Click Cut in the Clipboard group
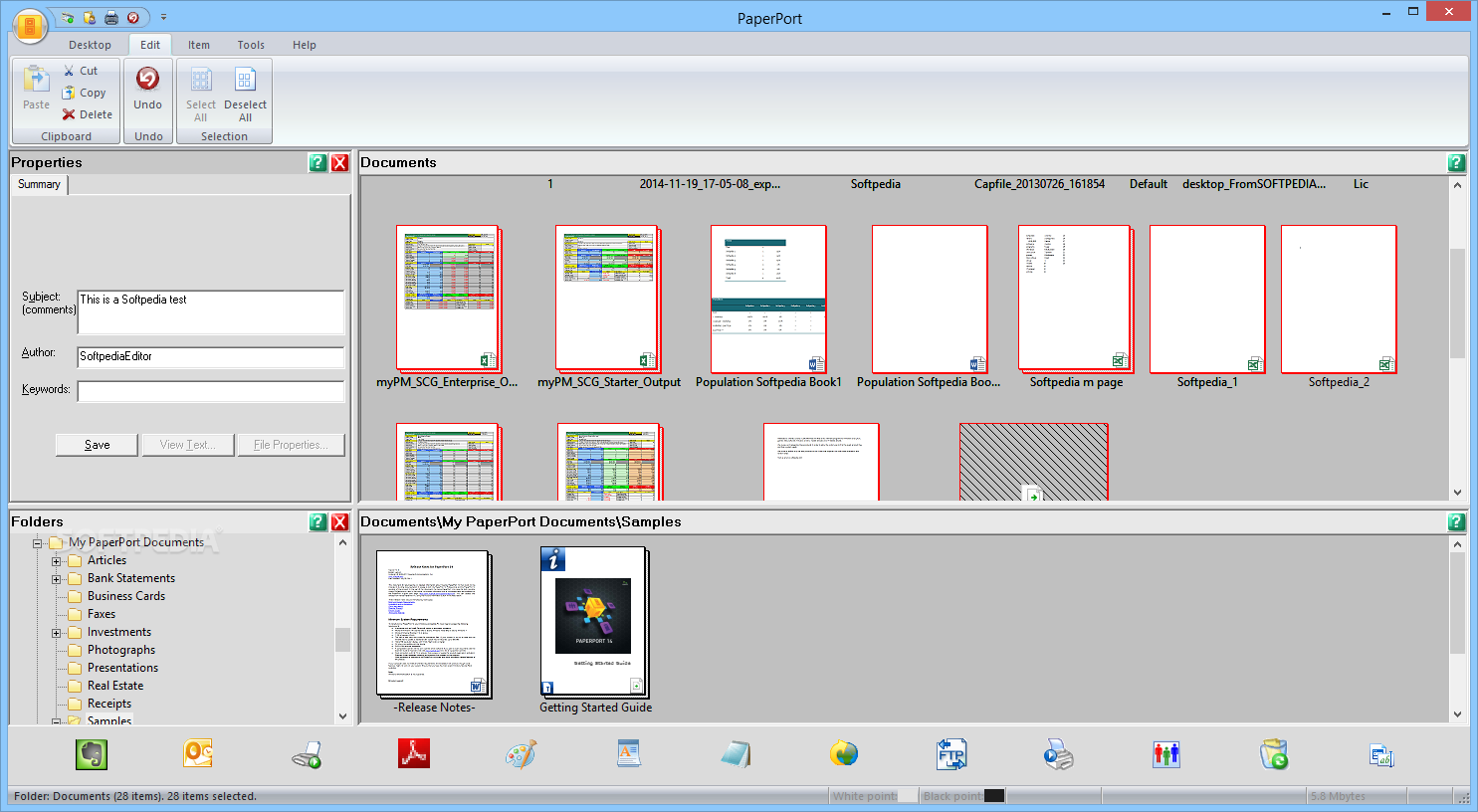1478x812 pixels. (x=80, y=71)
